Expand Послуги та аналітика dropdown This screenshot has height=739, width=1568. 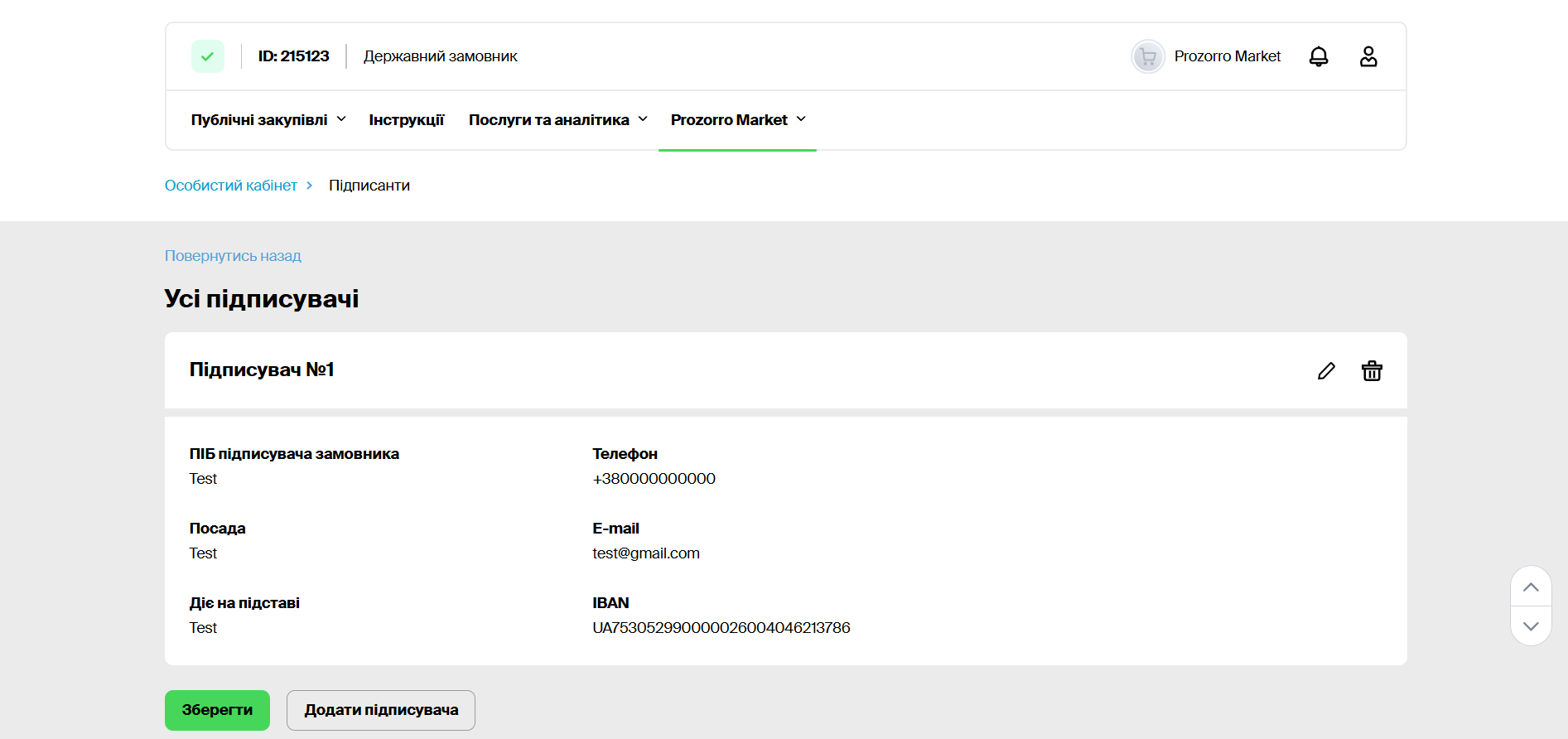point(557,120)
